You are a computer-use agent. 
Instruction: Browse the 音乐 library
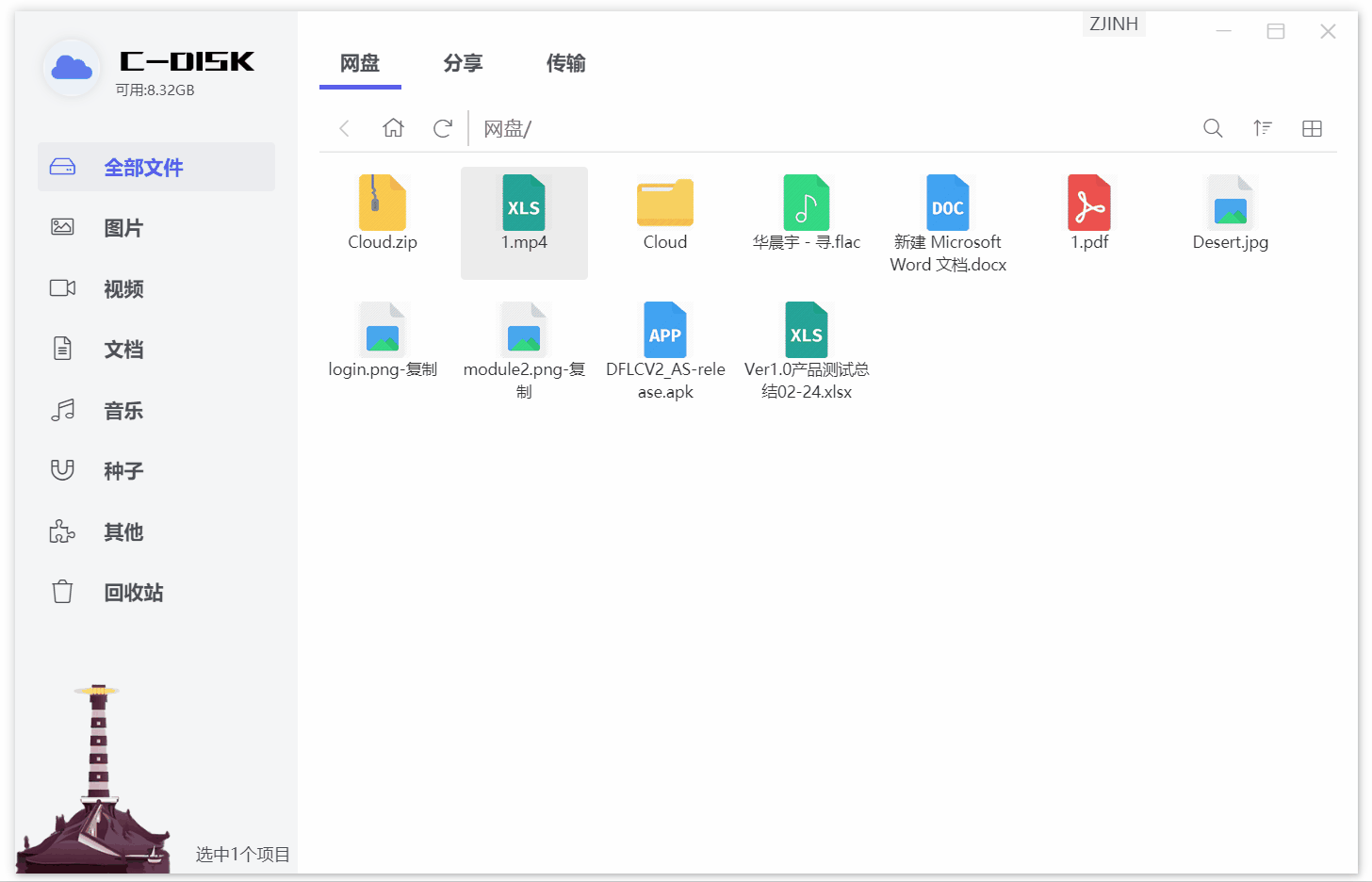pyautogui.click(x=123, y=410)
